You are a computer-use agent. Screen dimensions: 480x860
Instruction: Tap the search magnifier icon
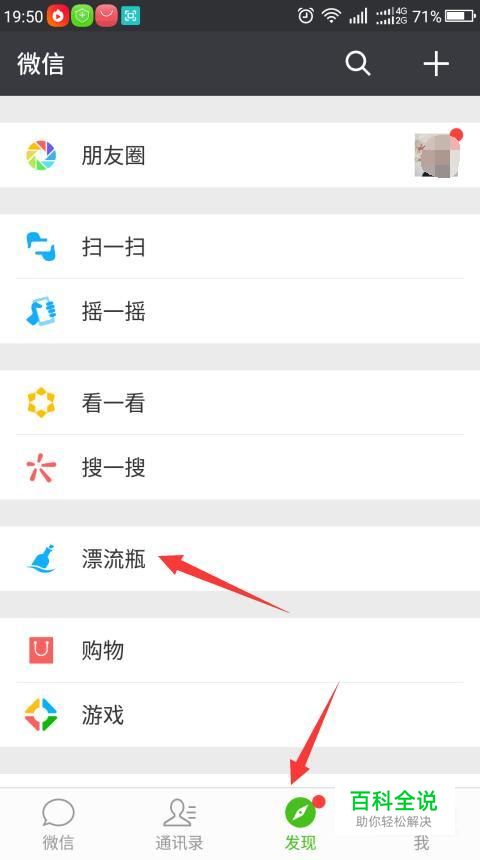[358, 64]
